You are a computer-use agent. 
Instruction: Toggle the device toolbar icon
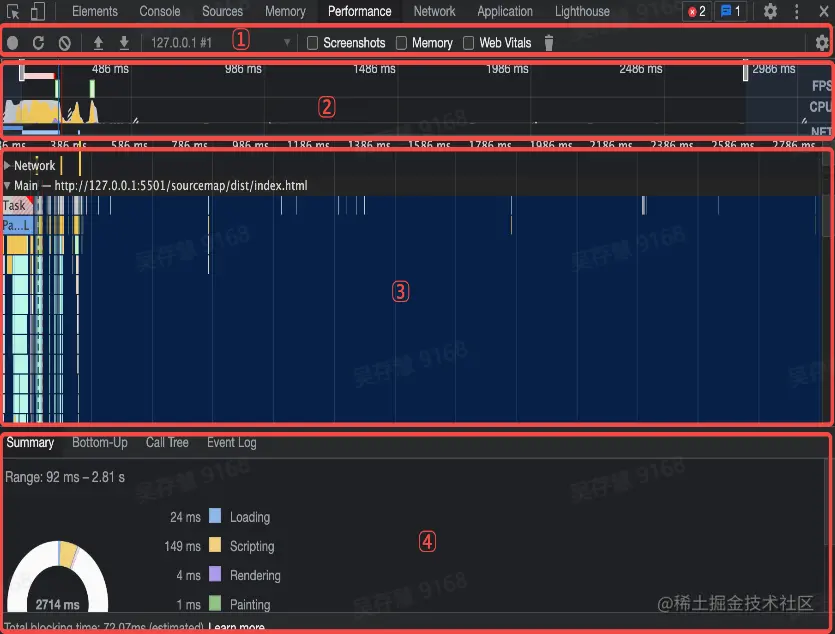(37, 11)
